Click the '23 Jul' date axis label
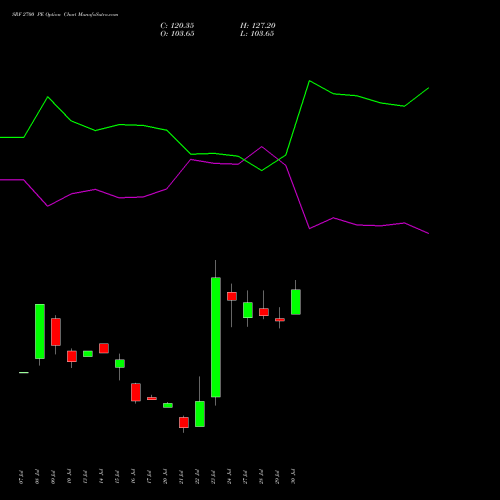Screen dimensions: 500x500 coord(213,477)
